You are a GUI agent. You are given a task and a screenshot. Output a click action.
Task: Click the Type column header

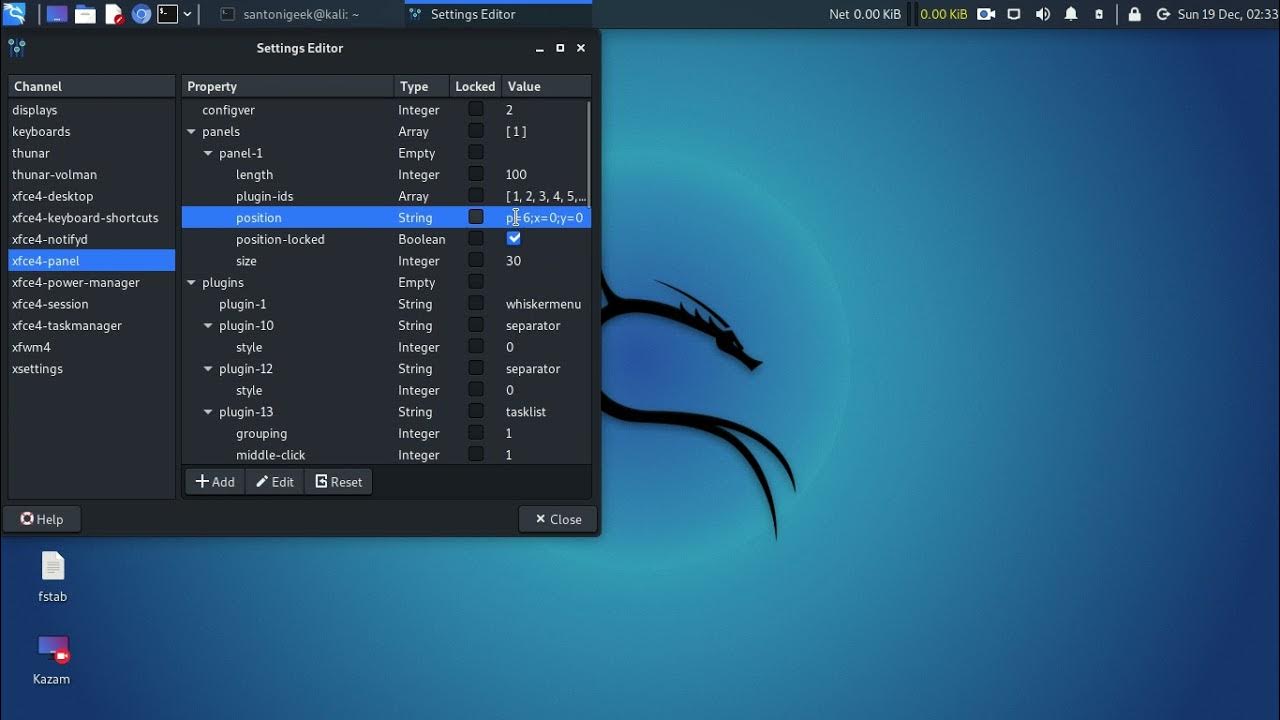(x=421, y=86)
